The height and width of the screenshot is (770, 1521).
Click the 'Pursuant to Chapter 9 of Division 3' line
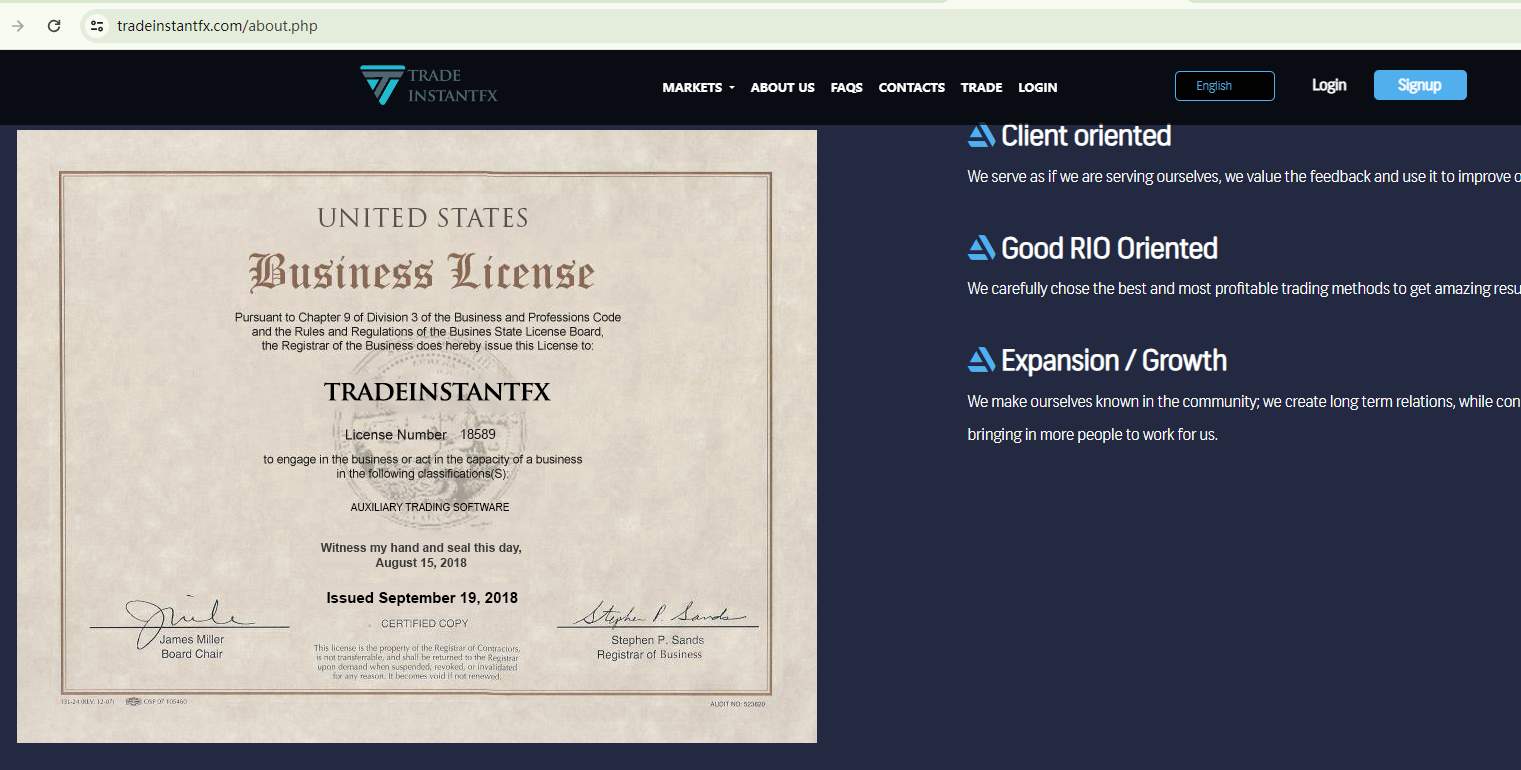[x=428, y=317]
